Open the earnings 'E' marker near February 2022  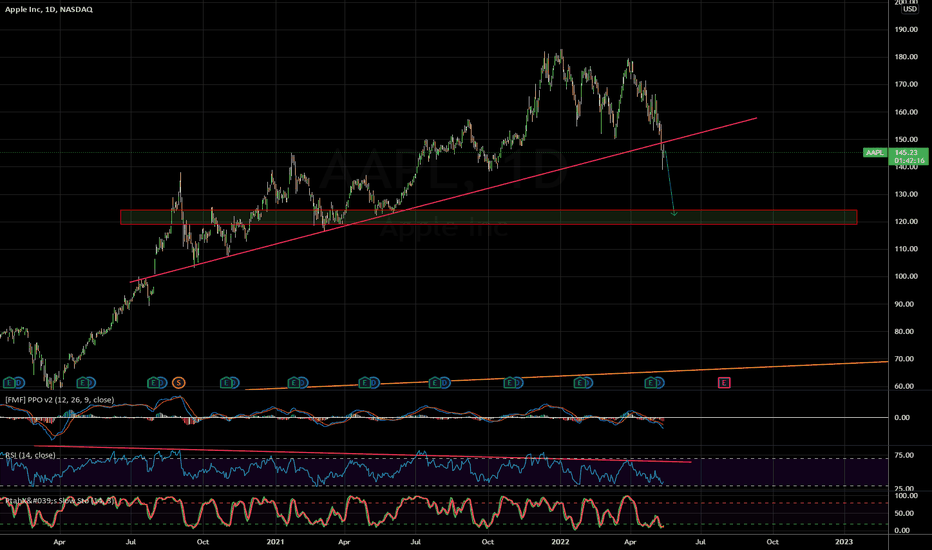click(x=580, y=383)
